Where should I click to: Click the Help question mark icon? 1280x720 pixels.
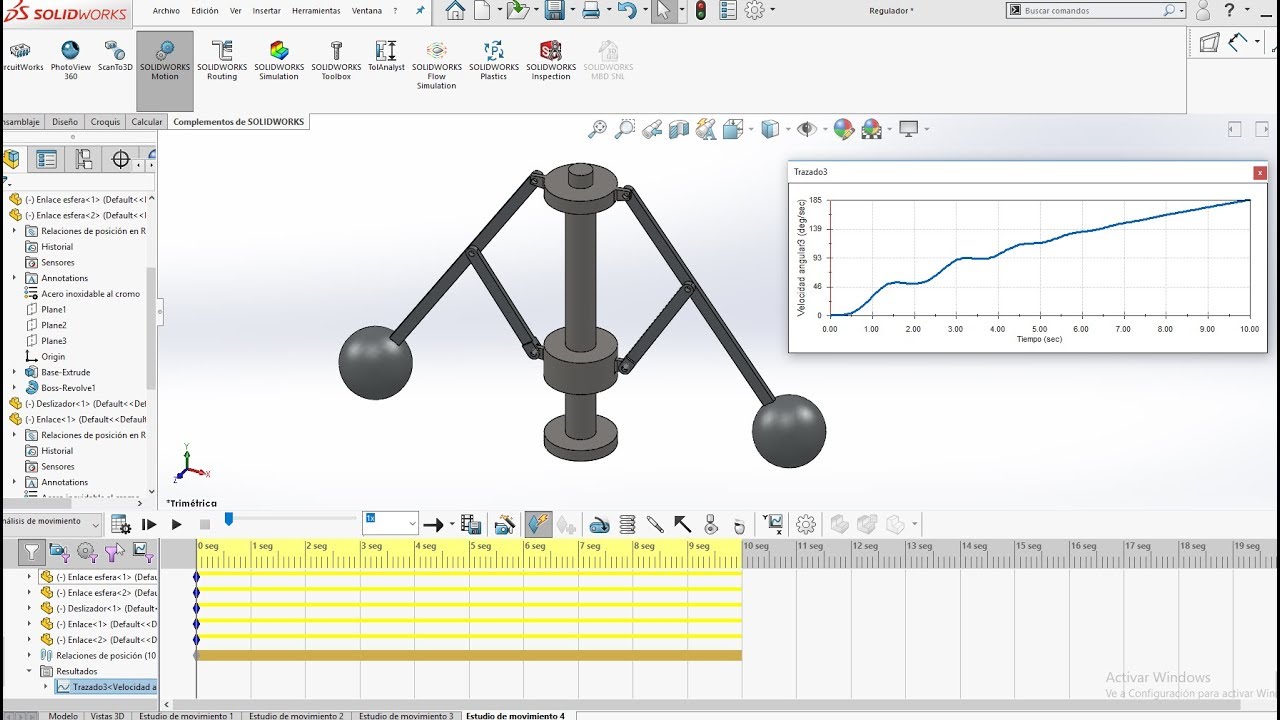[x=1230, y=10]
